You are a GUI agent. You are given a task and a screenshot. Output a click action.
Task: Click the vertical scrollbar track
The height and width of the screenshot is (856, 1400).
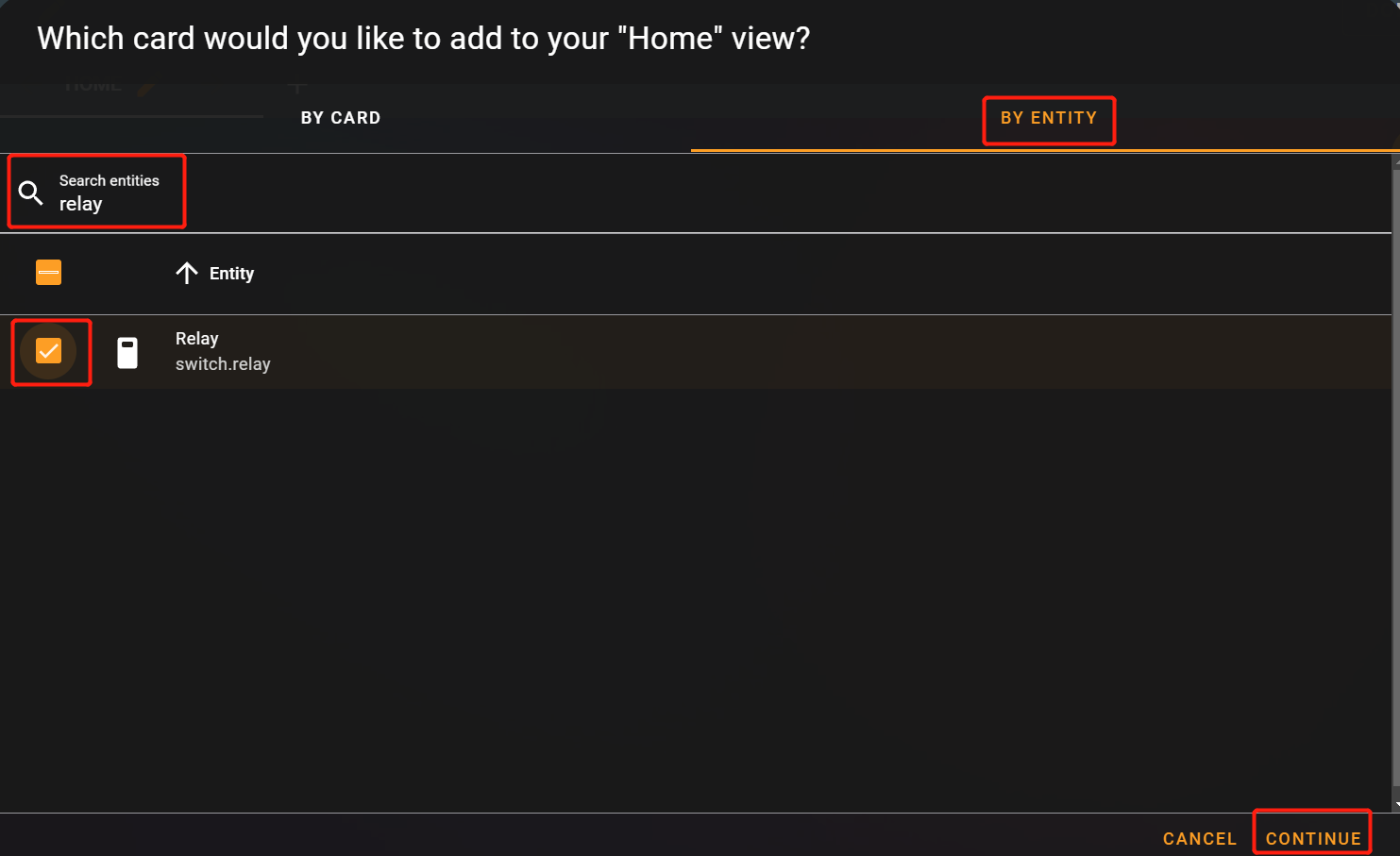pos(1396,483)
